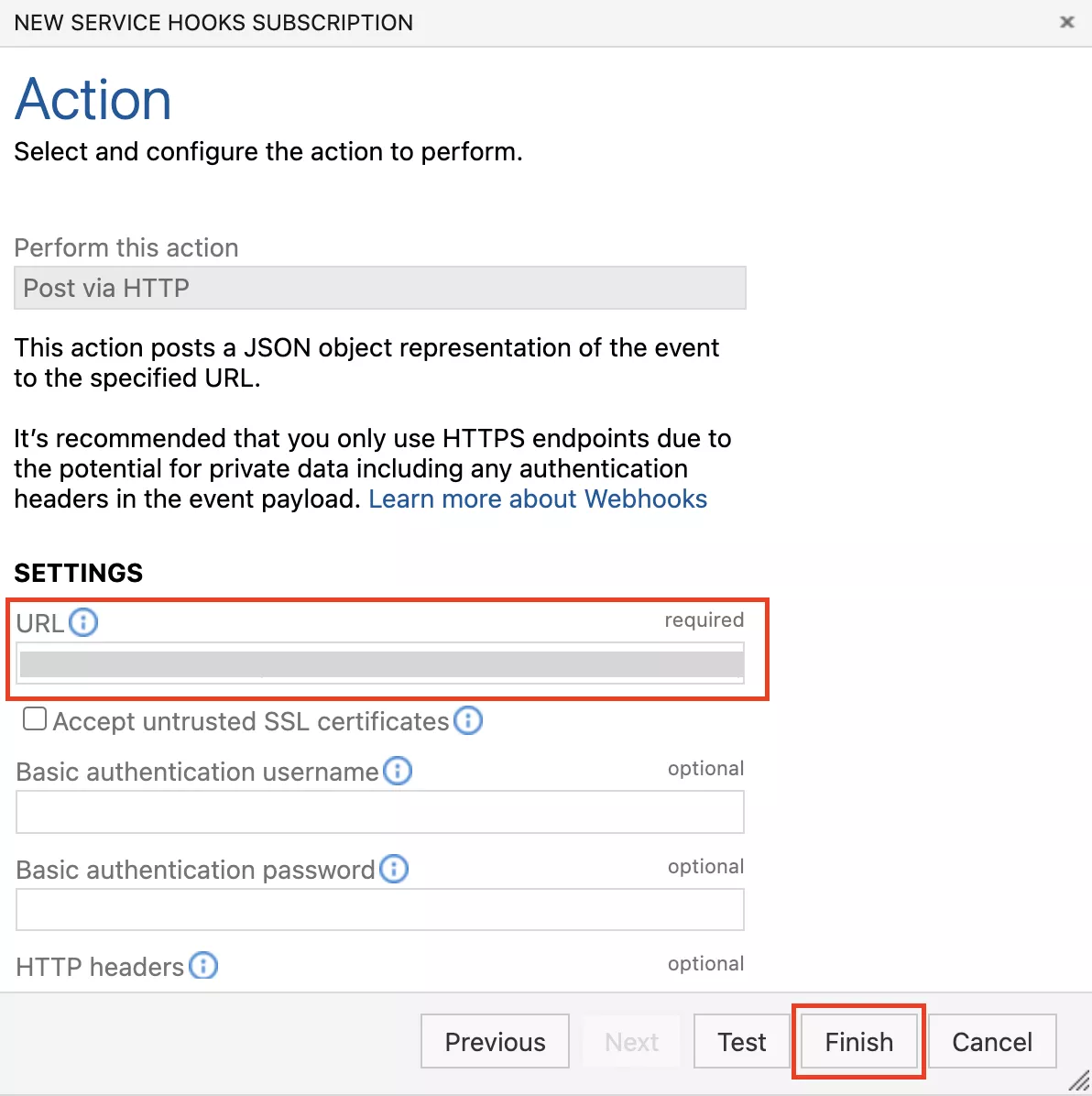
Task: Click the greyed-out Next button
Action: click(631, 1042)
